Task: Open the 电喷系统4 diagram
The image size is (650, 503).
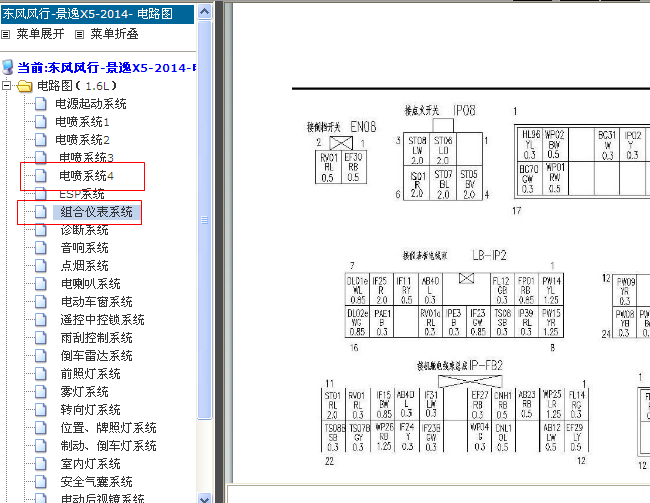Action: (86, 176)
